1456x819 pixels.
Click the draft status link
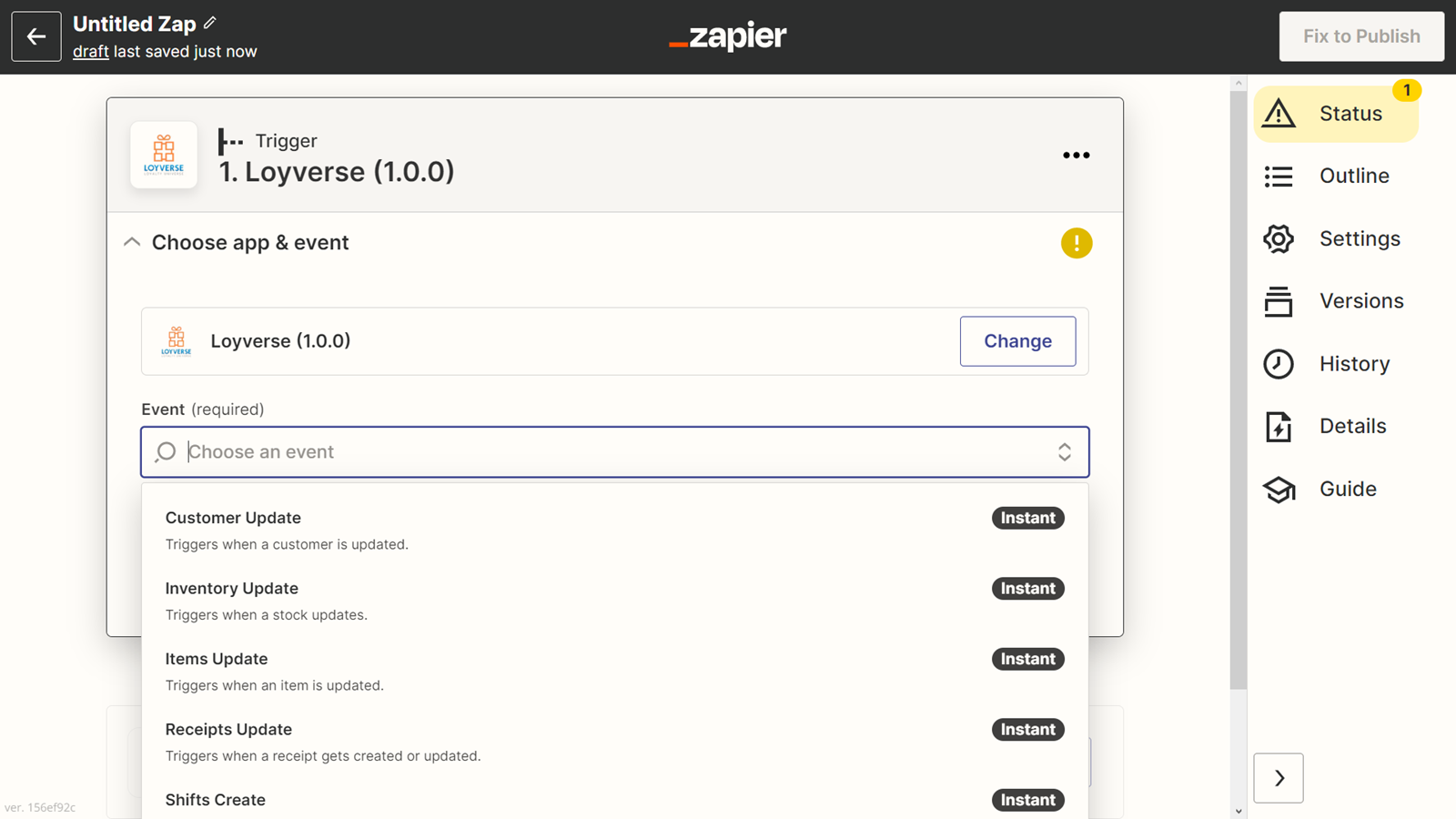(x=90, y=52)
